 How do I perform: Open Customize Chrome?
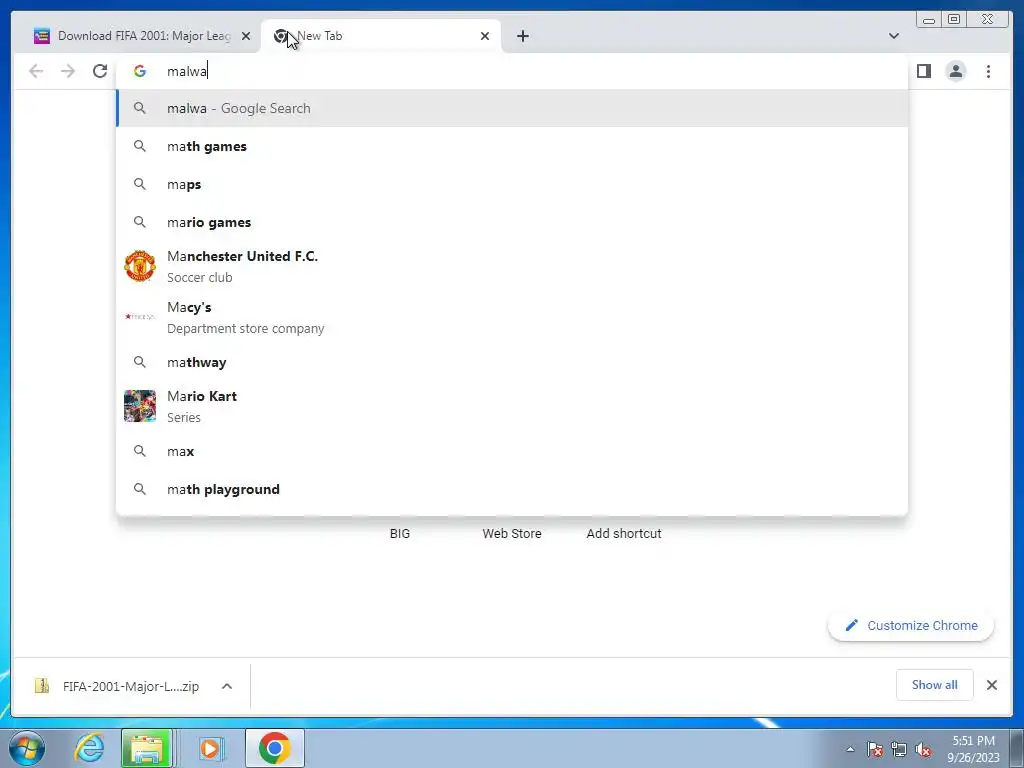pos(911,626)
